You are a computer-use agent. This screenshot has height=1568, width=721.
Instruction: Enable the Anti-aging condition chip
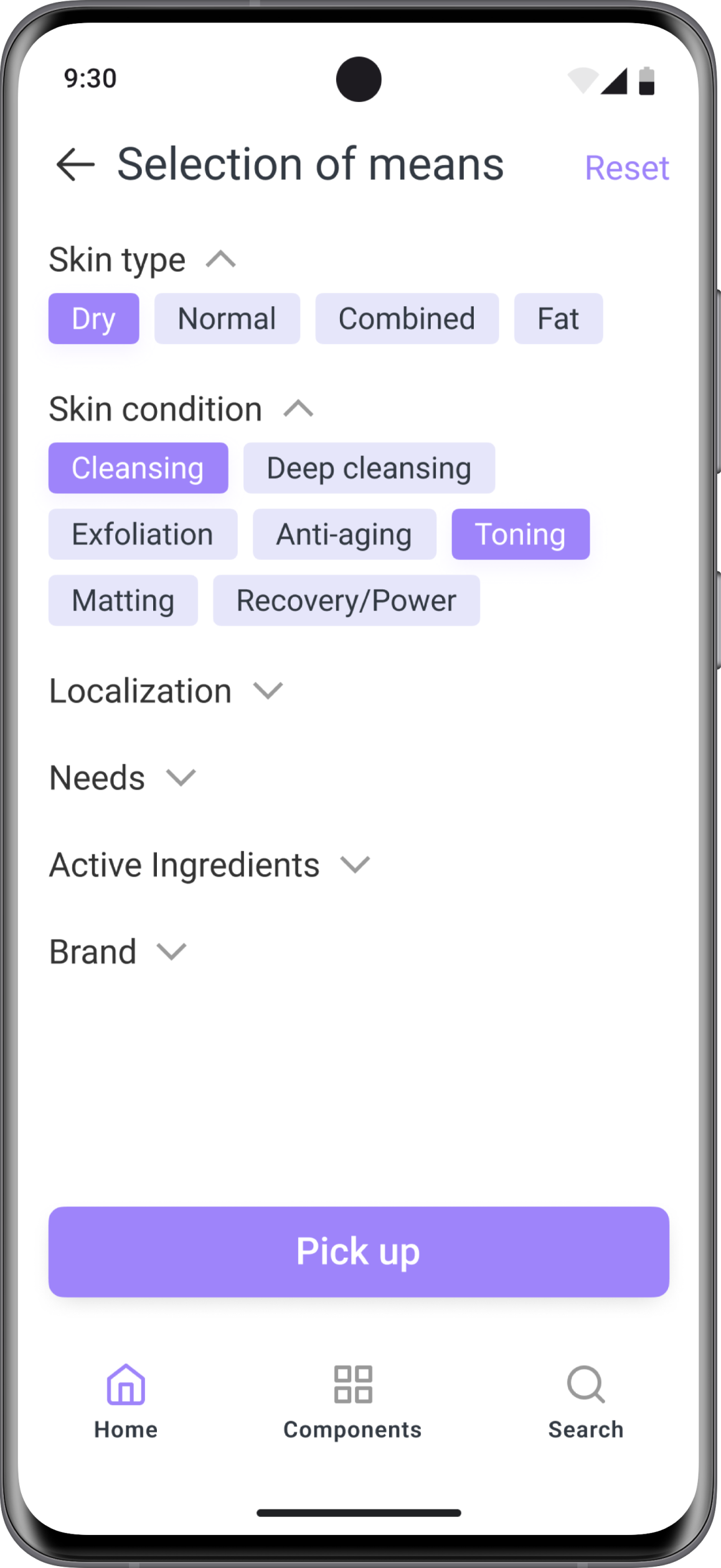pyautogui.click(x=344, y=534)
